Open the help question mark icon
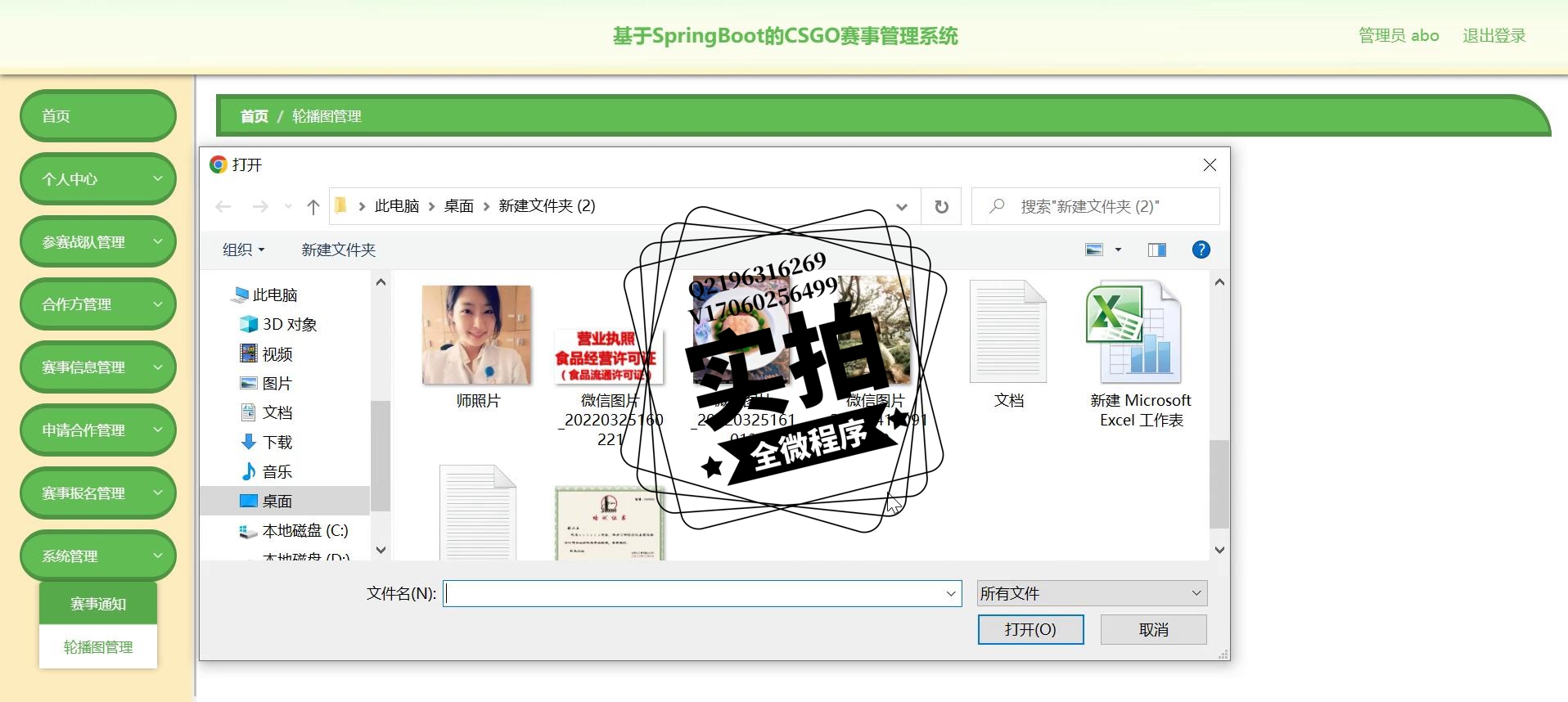Viewport: 1568px width, 702px height. coord(1201,250)
